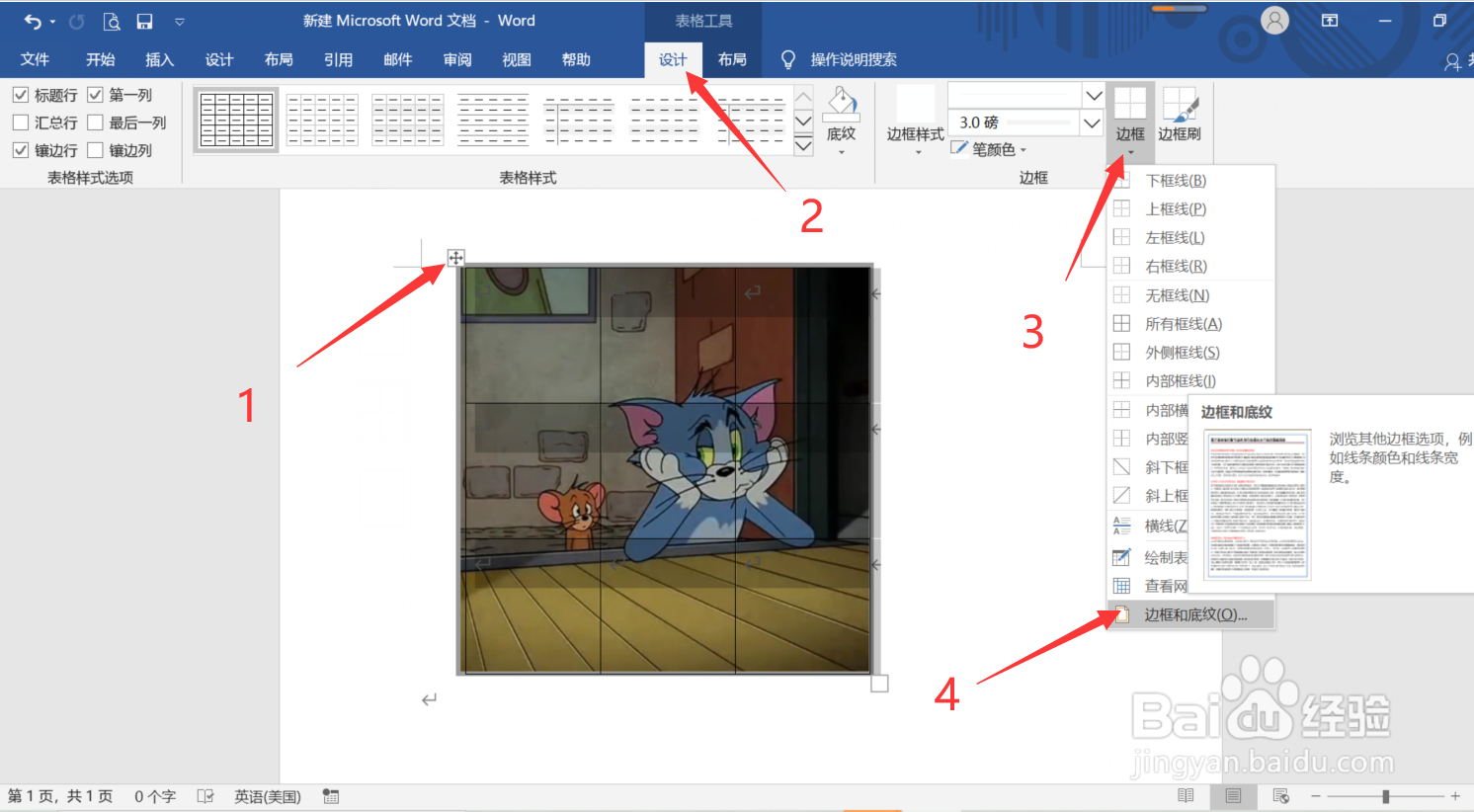Select the table tools 设计 tab

pos(673,59)
